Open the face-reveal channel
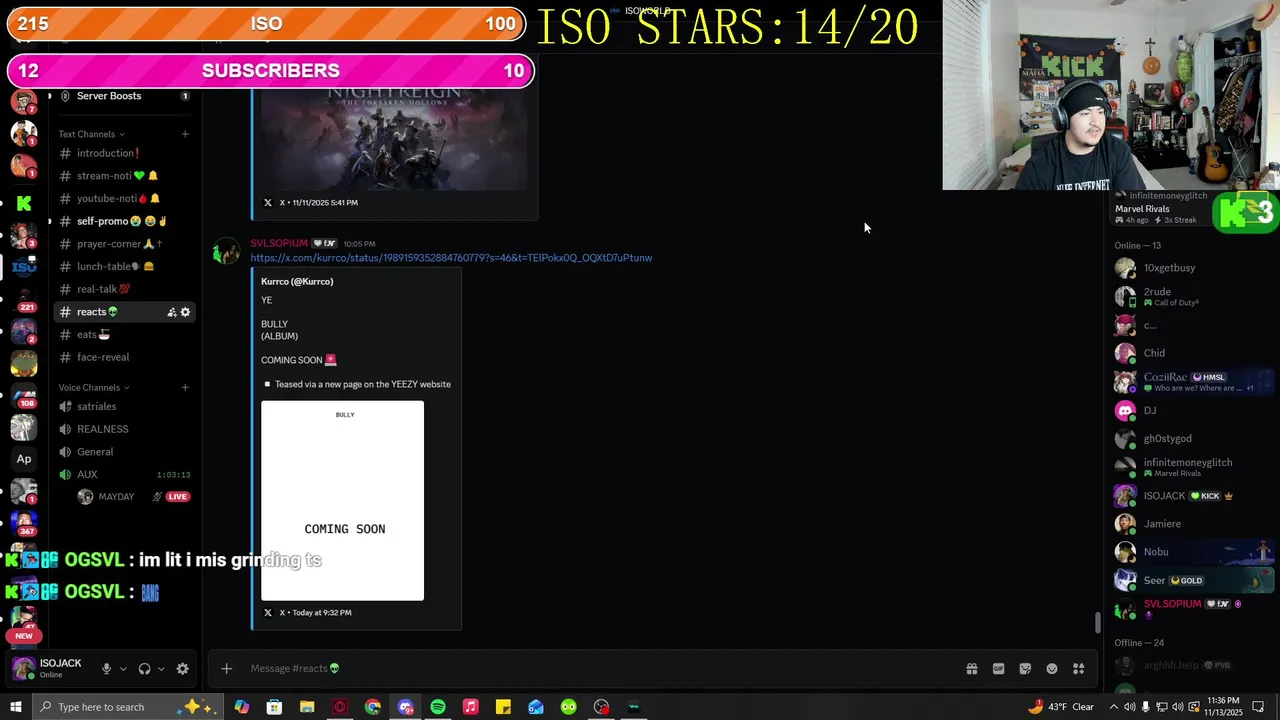The height and width of the screenshot is (720, 1280). 123,357
